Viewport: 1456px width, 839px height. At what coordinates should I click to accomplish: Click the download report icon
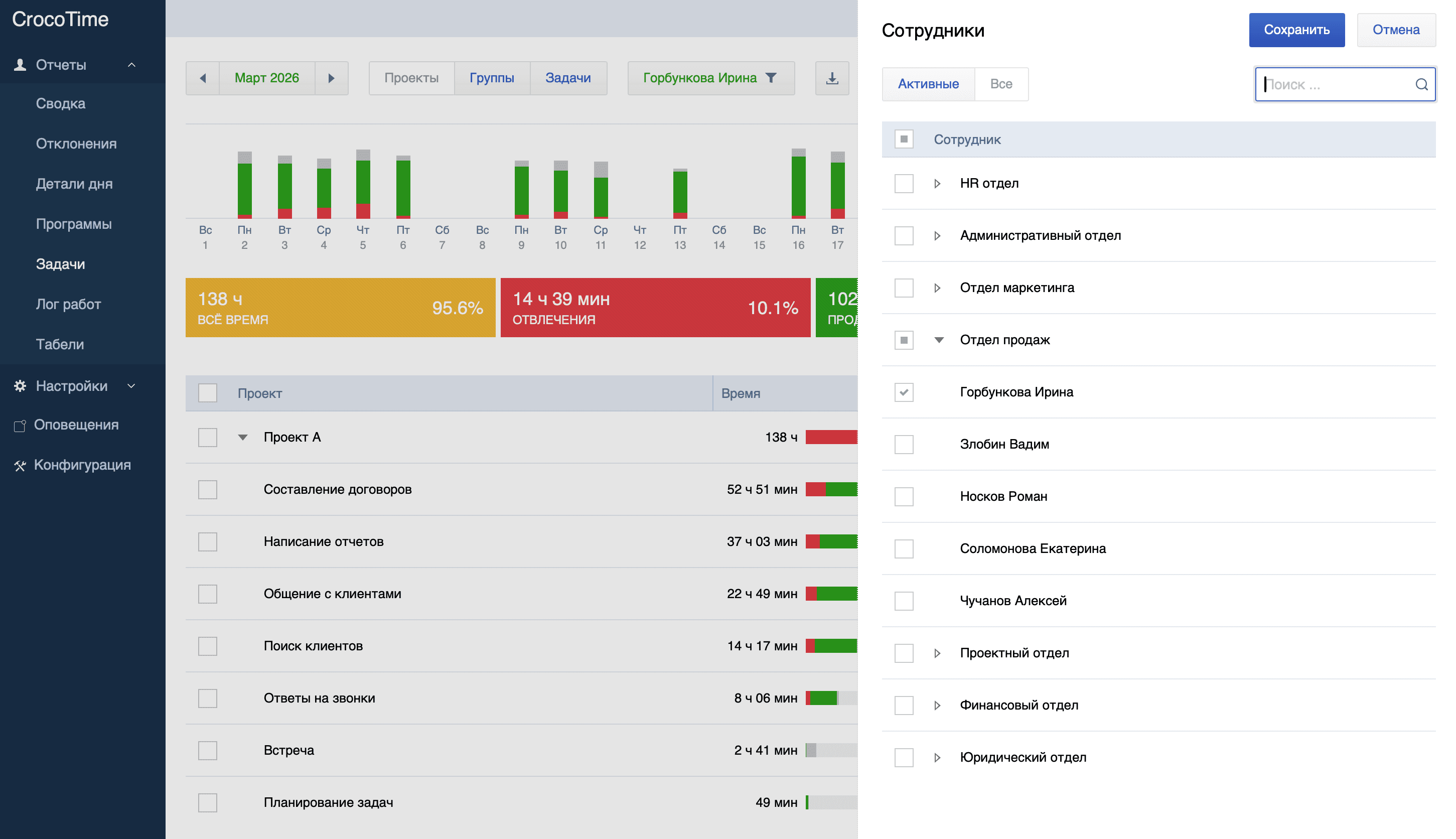(832, 78)
